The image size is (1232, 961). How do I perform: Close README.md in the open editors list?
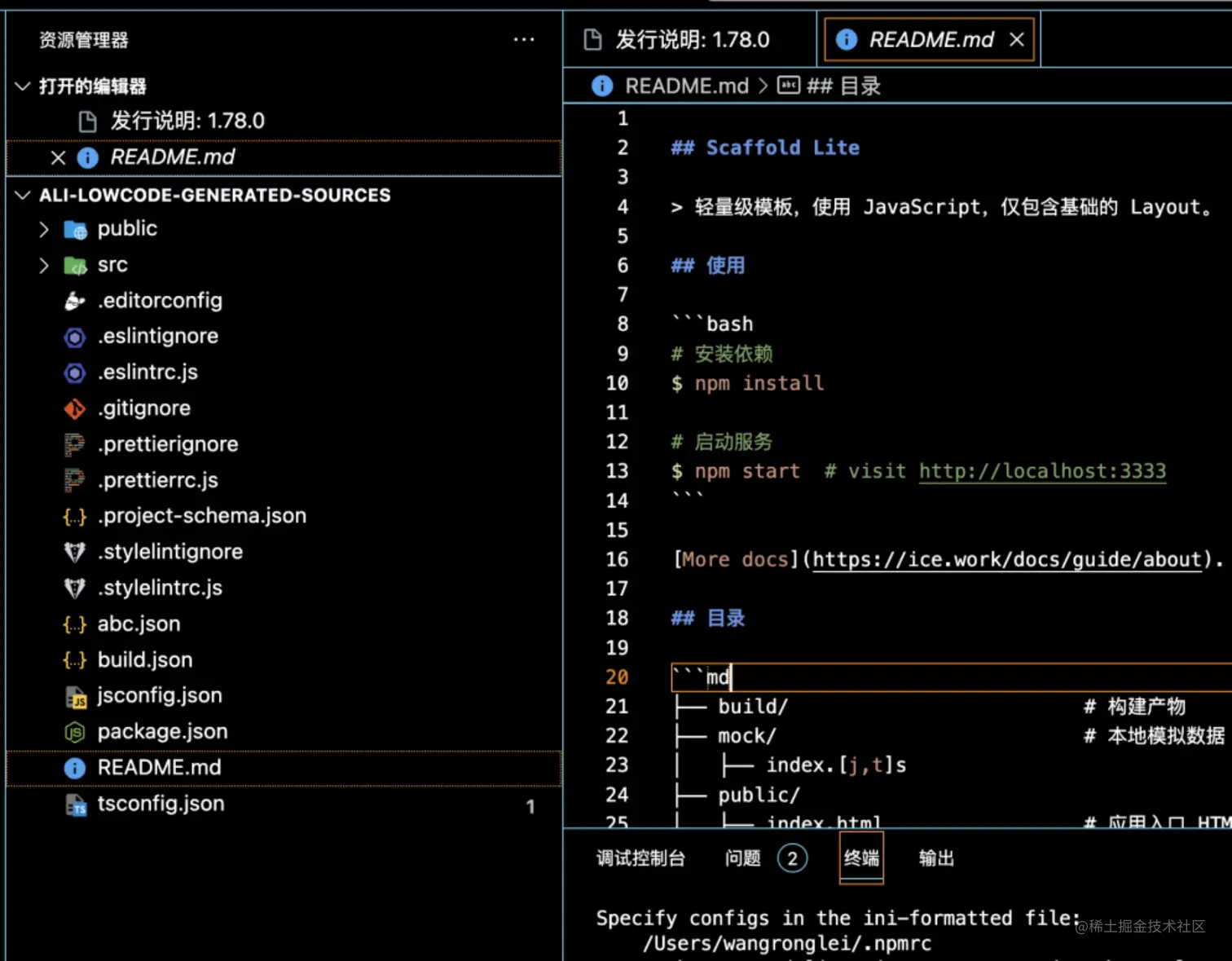tap(58, 158)
